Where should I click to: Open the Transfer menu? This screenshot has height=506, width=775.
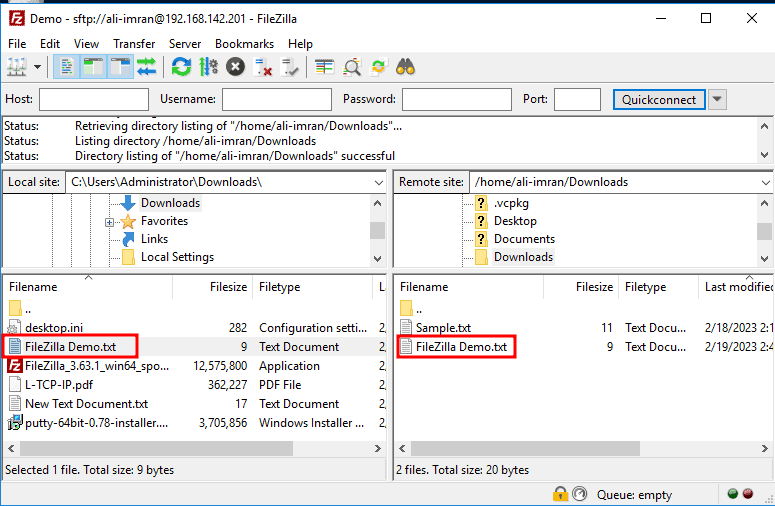[134, 44]
